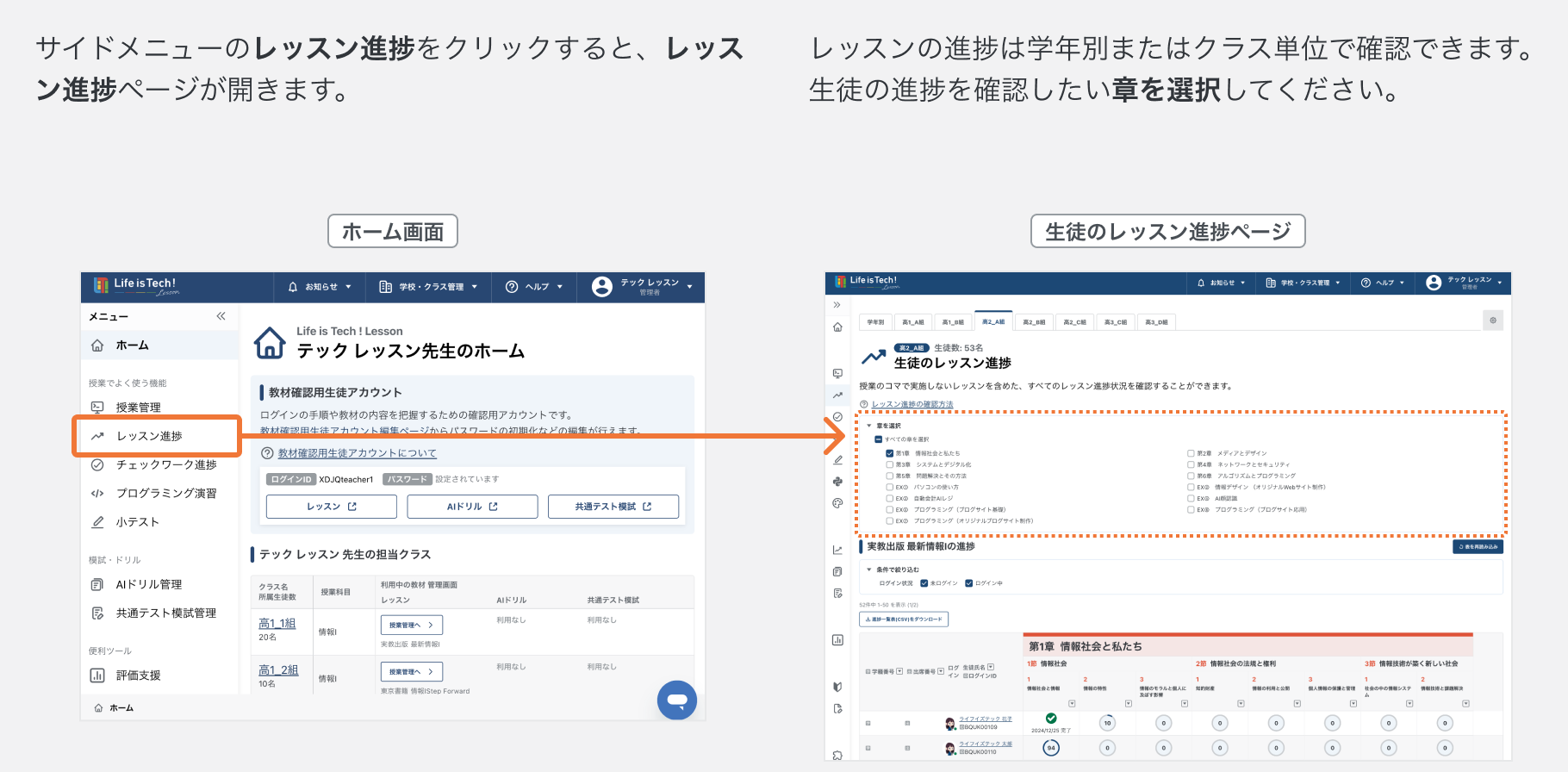Click the Python icon in the collapsed sidebar
The image size is (1568, 772).
pos(837,482)
